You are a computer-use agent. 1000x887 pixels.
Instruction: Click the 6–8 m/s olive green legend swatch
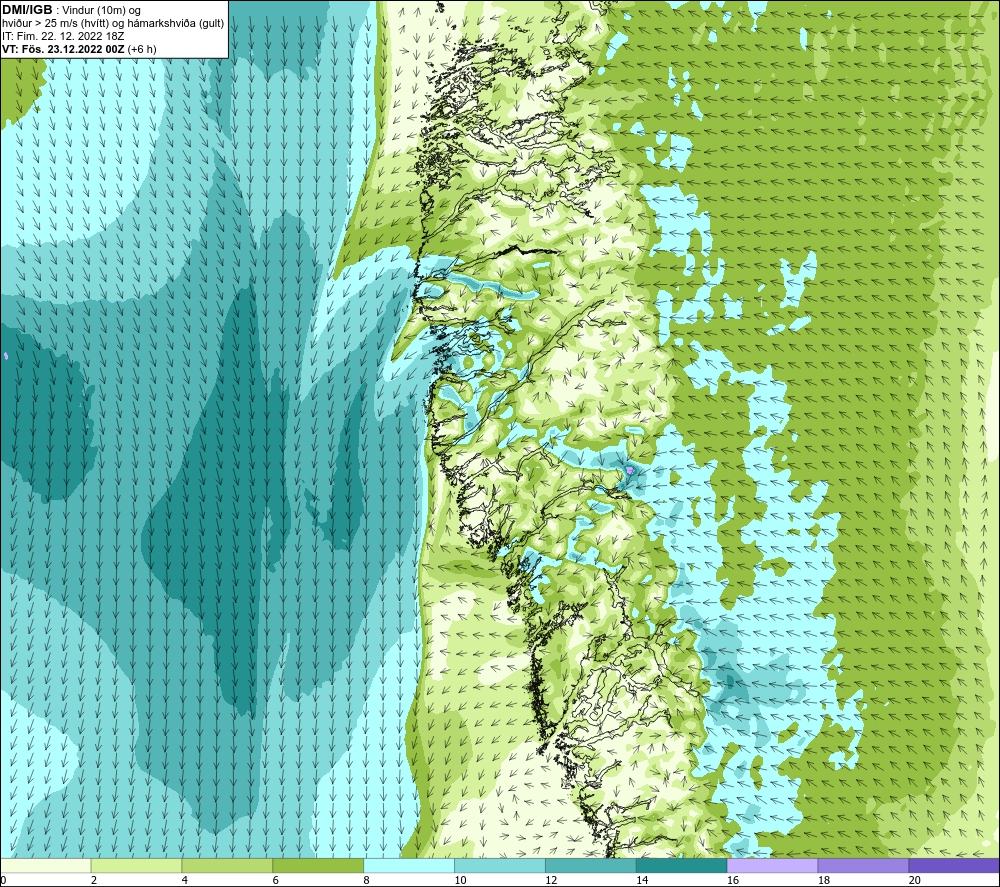[x=318, y=866]
